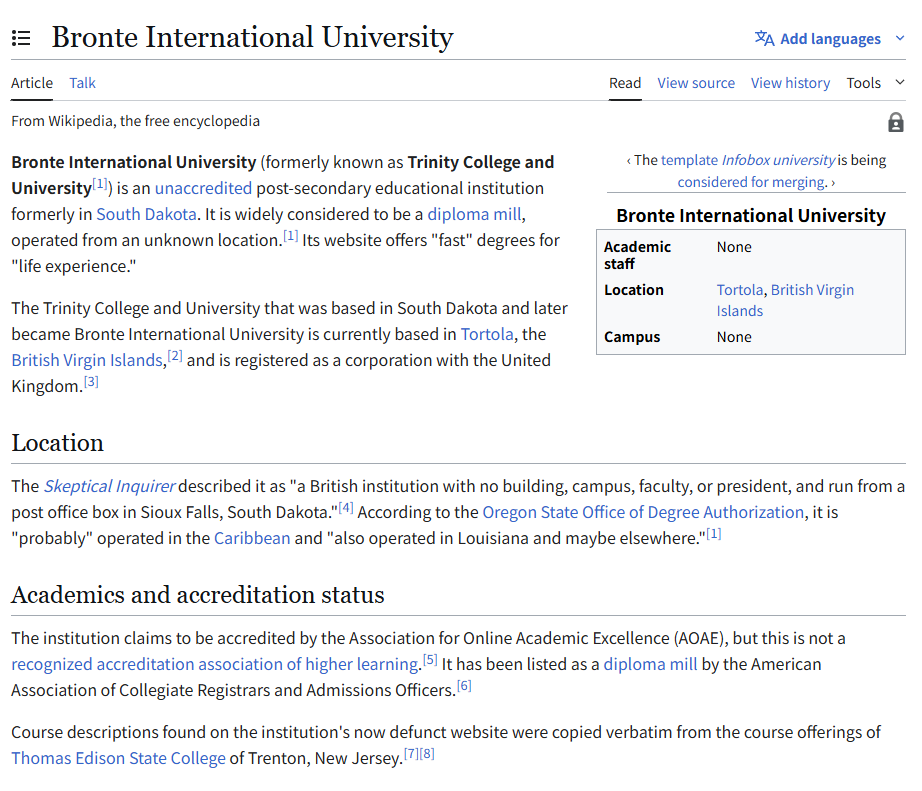This screenshot has height=791, width=922.
Task: Visit the unaccredited article link
Action: [x=203, y=188]
